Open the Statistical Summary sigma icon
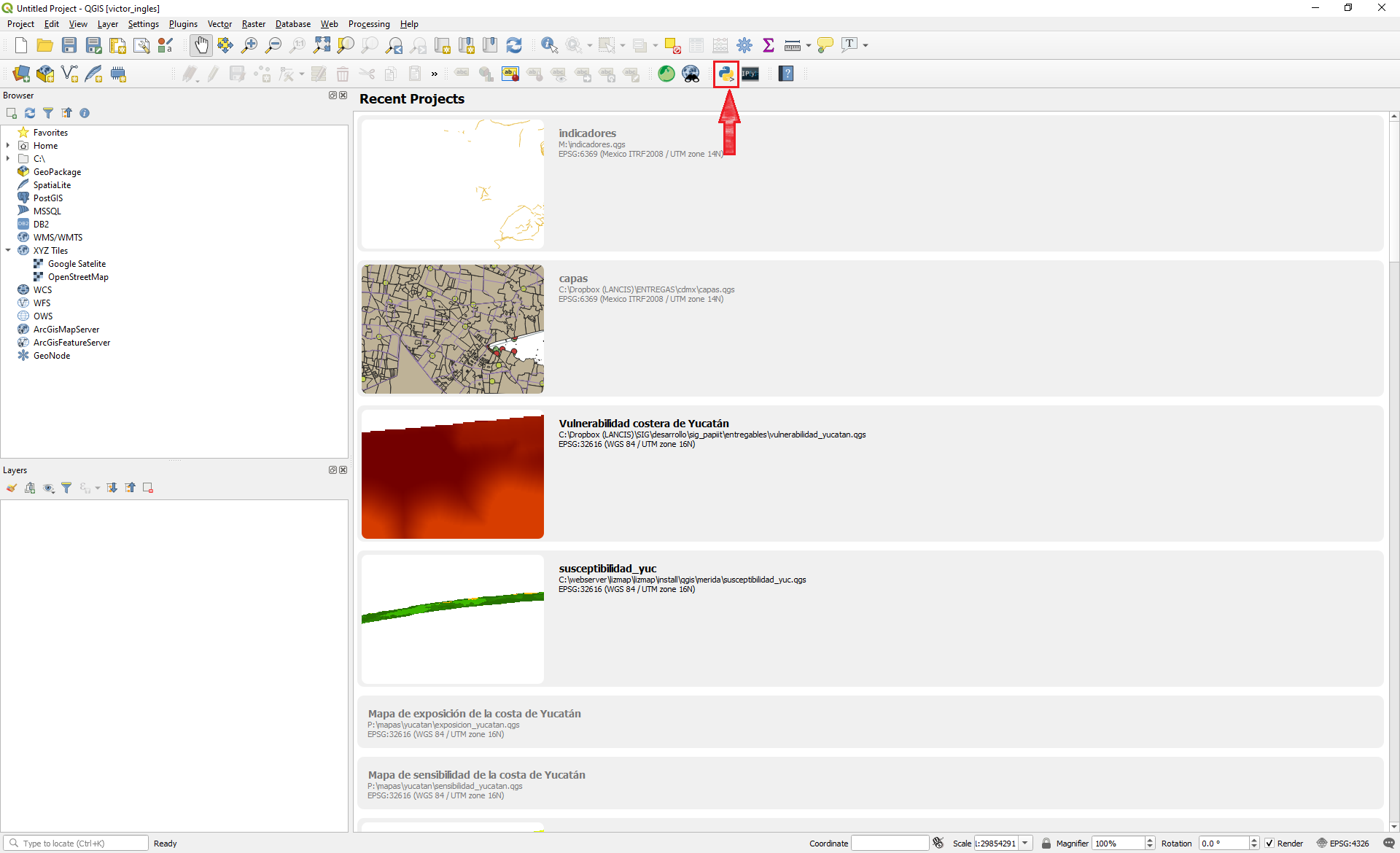This screenshot has width=1400, height=853. [769, 45]
